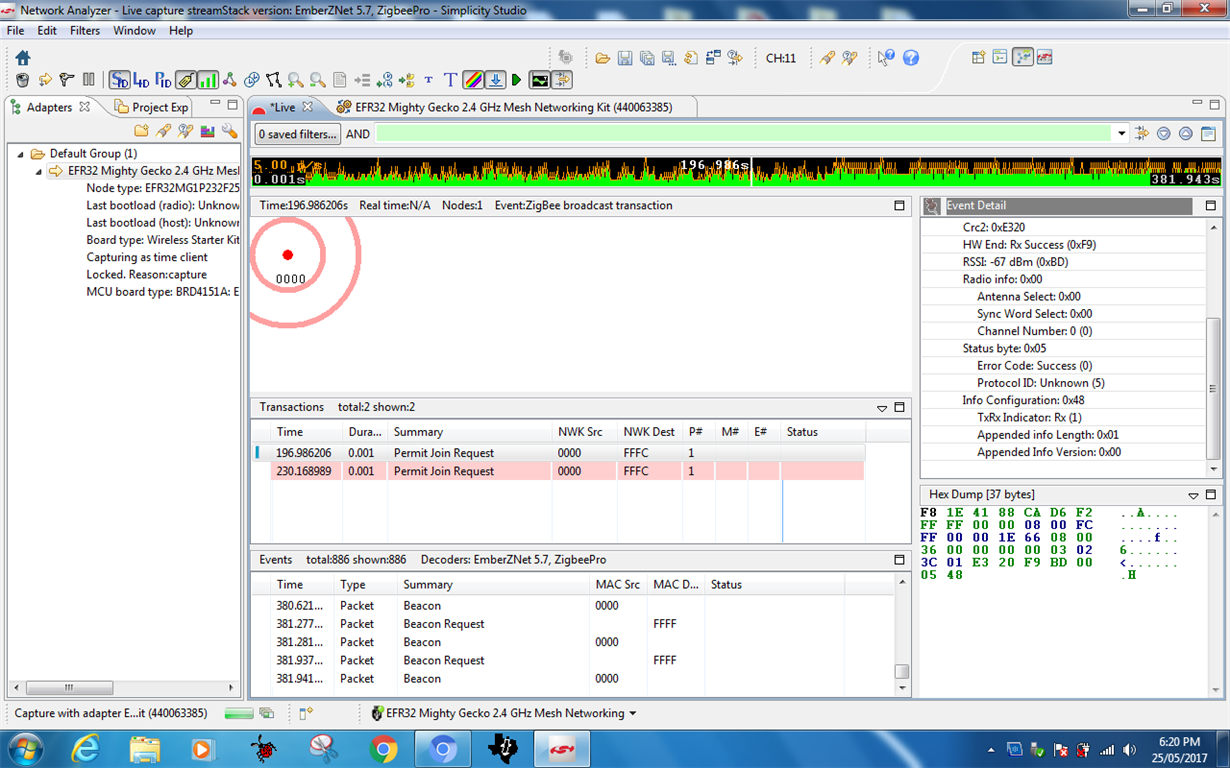The width and height of the screenshot is (1230, 768).
Task: Open the Edit menu
Action: (47, 31)
